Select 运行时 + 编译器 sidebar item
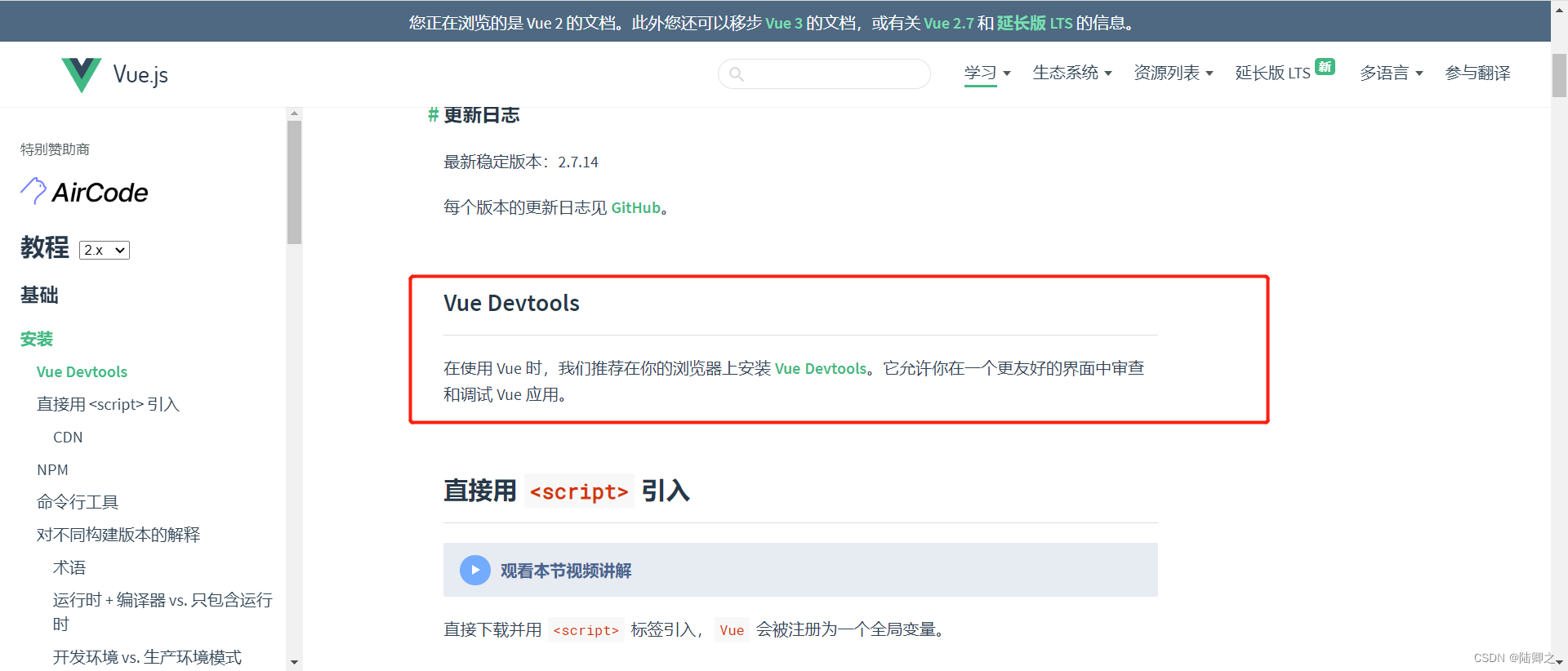Viewport: 1568px width, 671px height. (163, 611)
